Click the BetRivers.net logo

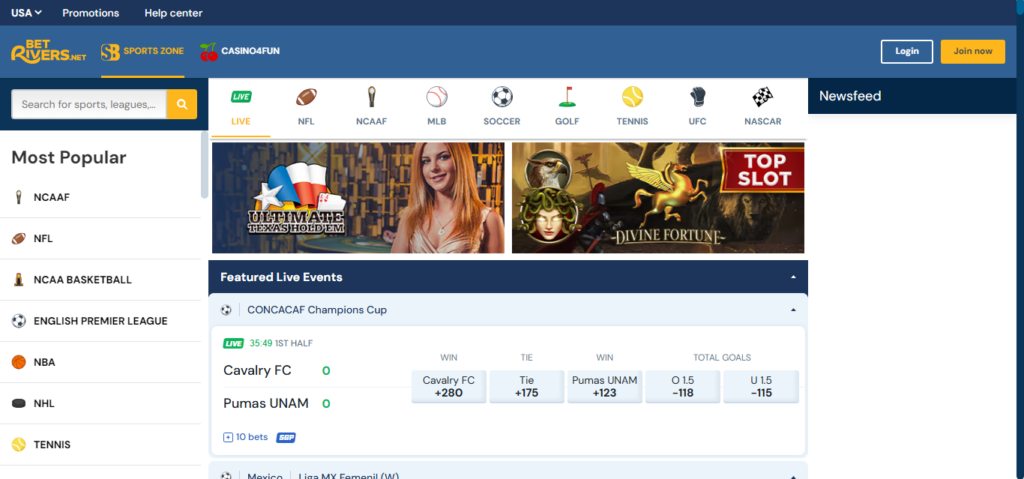pyautogui.click(x=49, y=52)
